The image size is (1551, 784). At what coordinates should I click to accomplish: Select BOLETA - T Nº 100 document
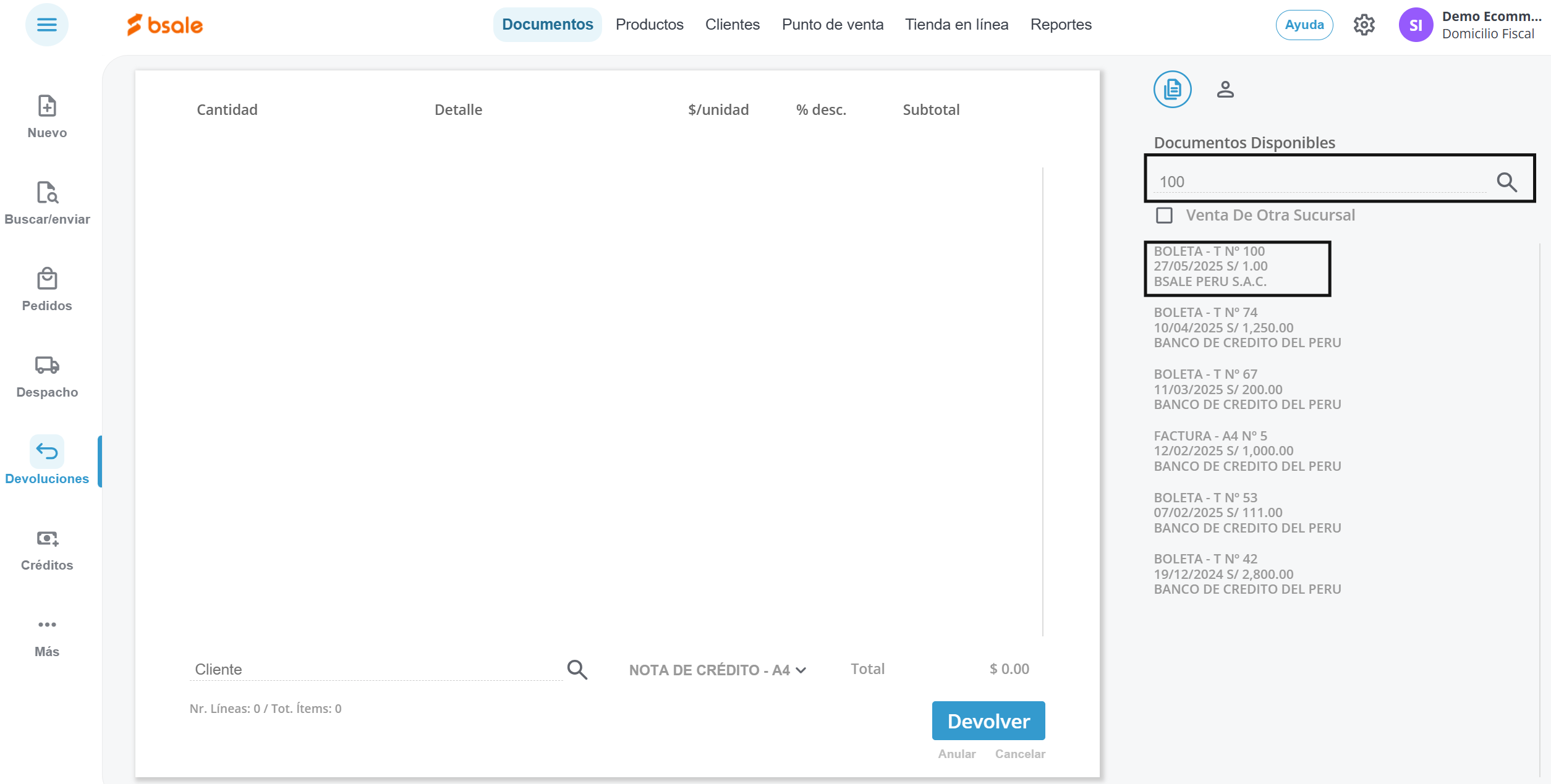point(1236,267)
